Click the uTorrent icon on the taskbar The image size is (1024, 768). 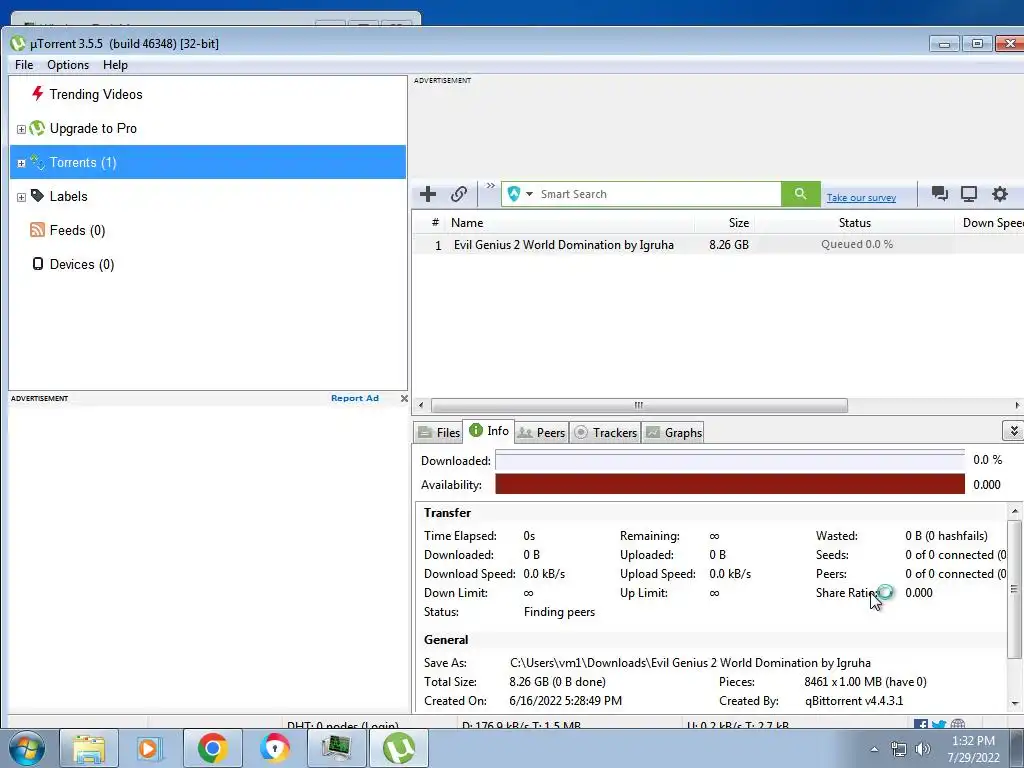pos(399,748)
